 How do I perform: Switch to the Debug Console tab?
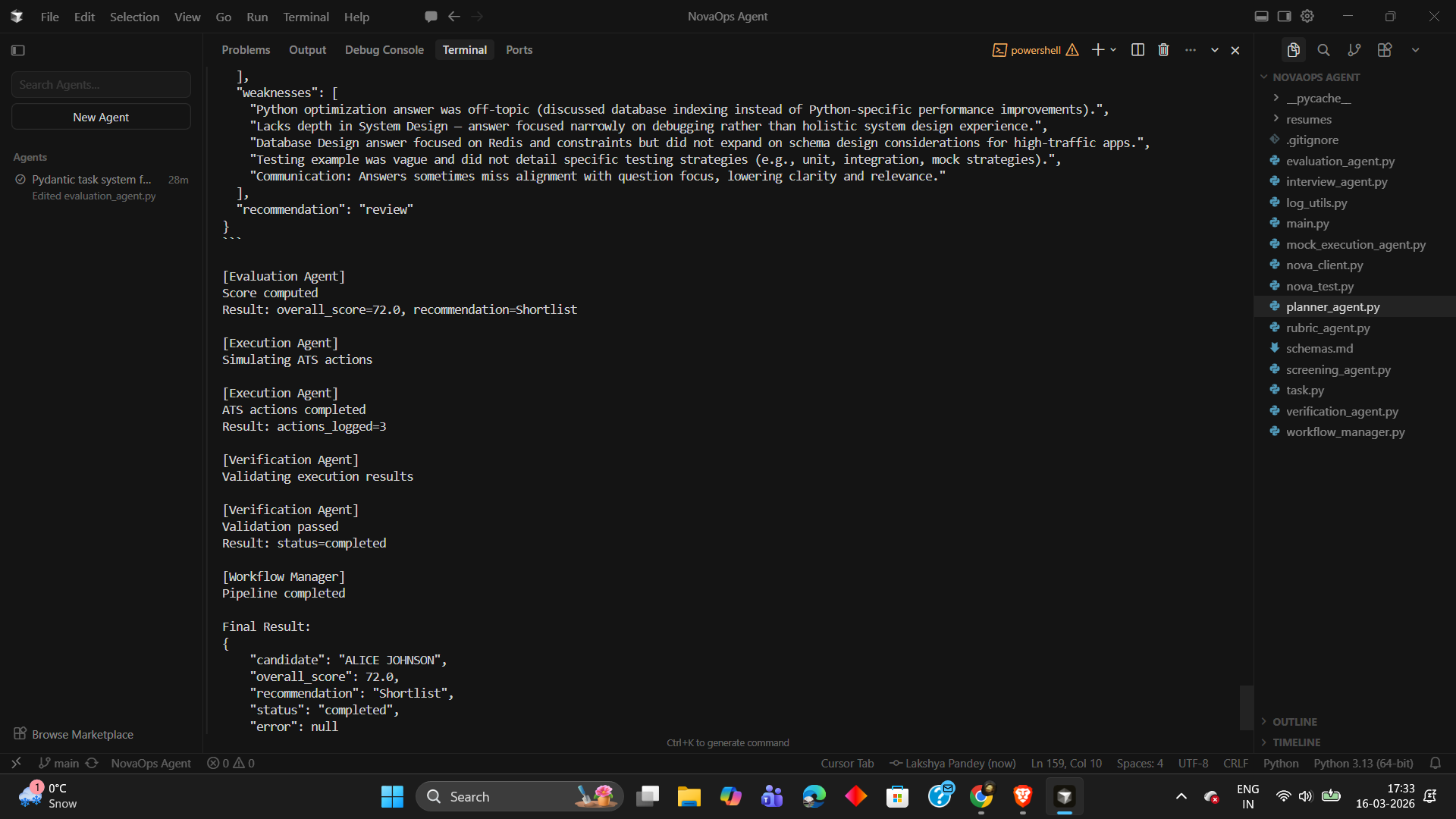click(x=384, y=50)
